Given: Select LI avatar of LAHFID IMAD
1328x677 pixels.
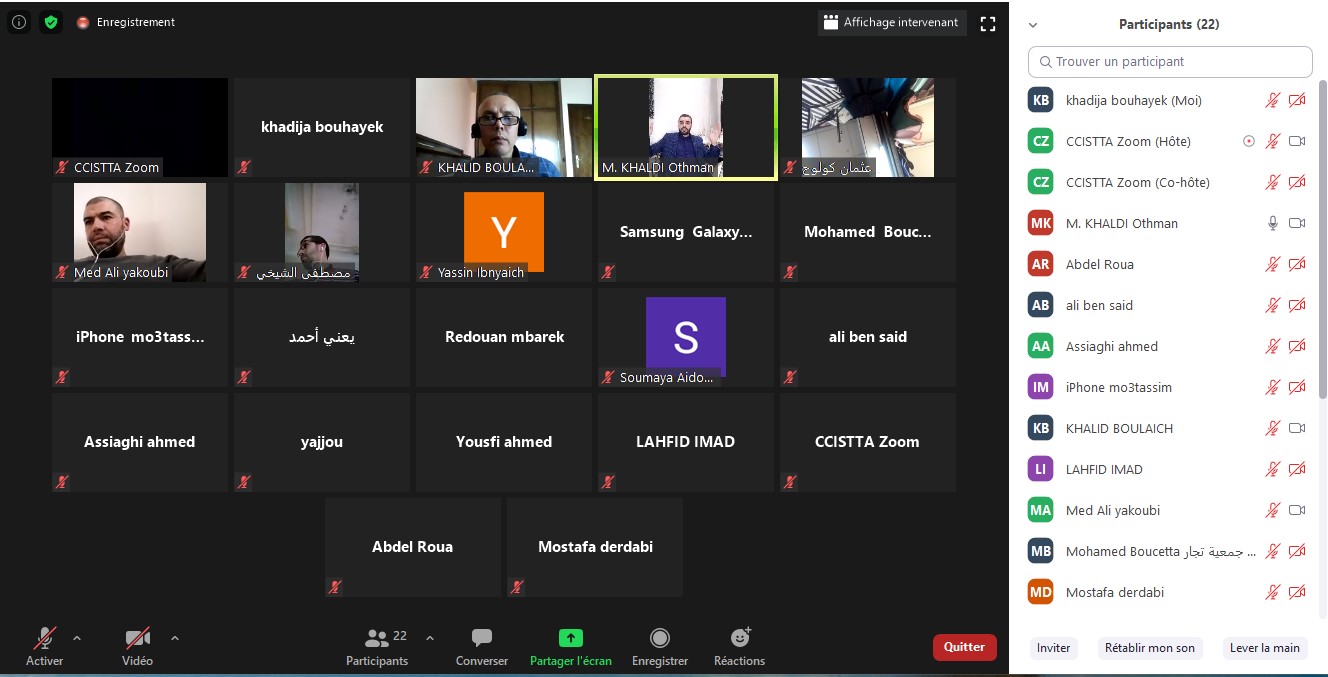Looking at the screenshot, I should point(1041,469).
